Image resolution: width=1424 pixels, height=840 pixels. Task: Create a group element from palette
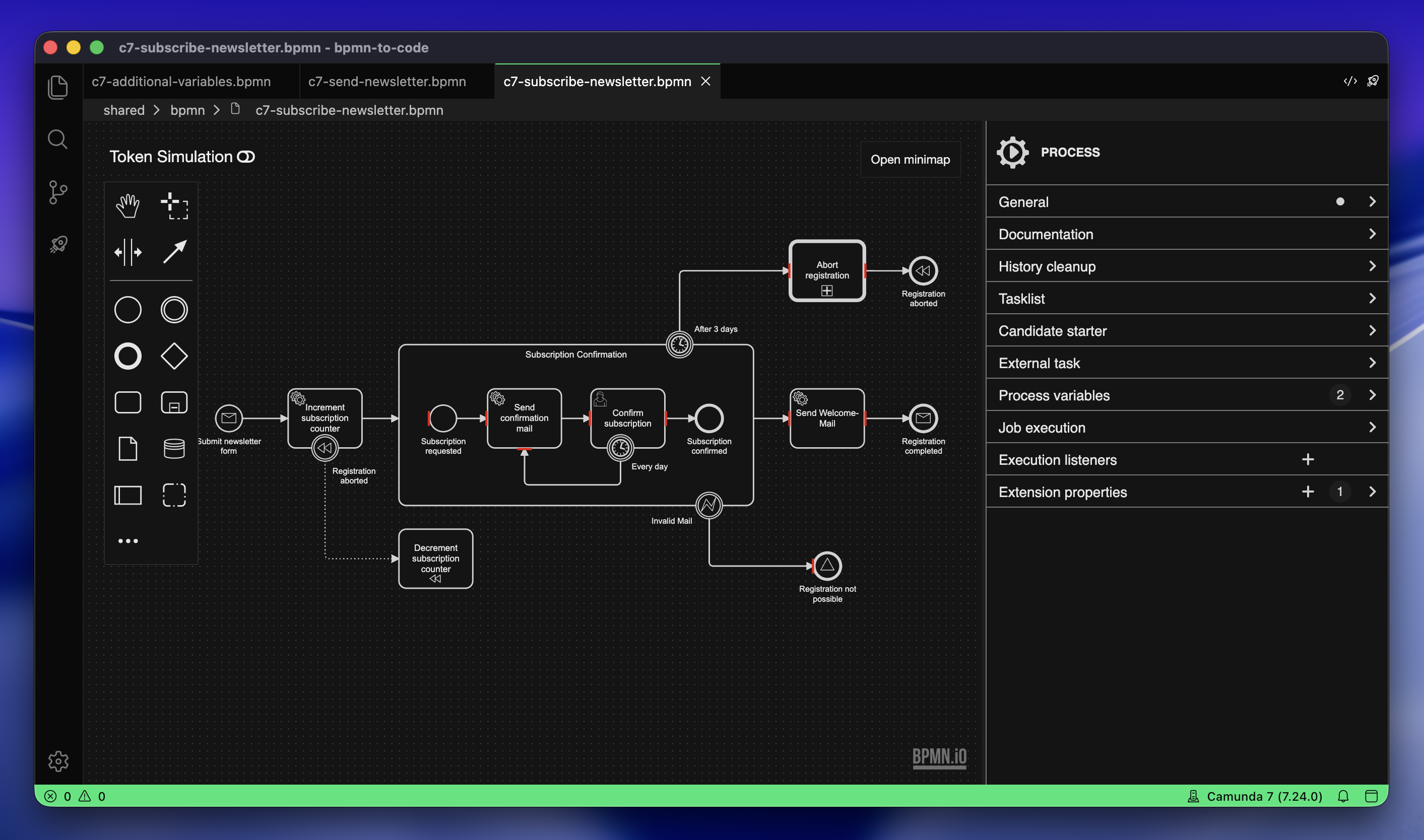[x=174, y=495]
